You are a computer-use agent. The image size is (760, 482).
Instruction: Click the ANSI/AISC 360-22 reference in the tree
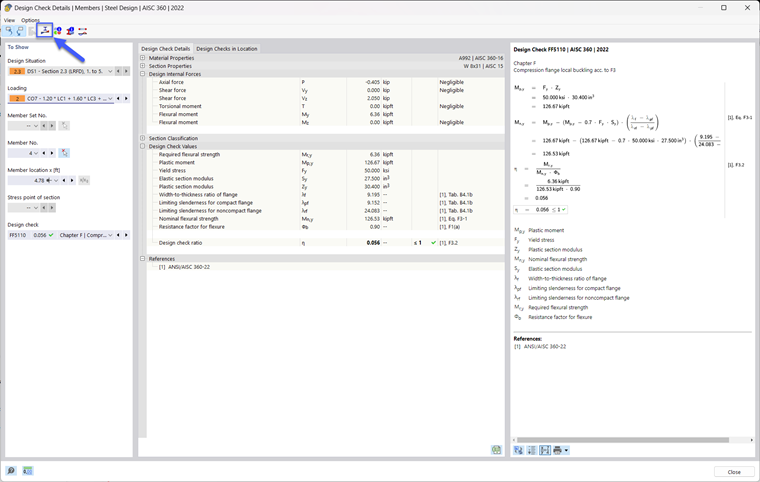pyautogui.click(x=189, y=267)
